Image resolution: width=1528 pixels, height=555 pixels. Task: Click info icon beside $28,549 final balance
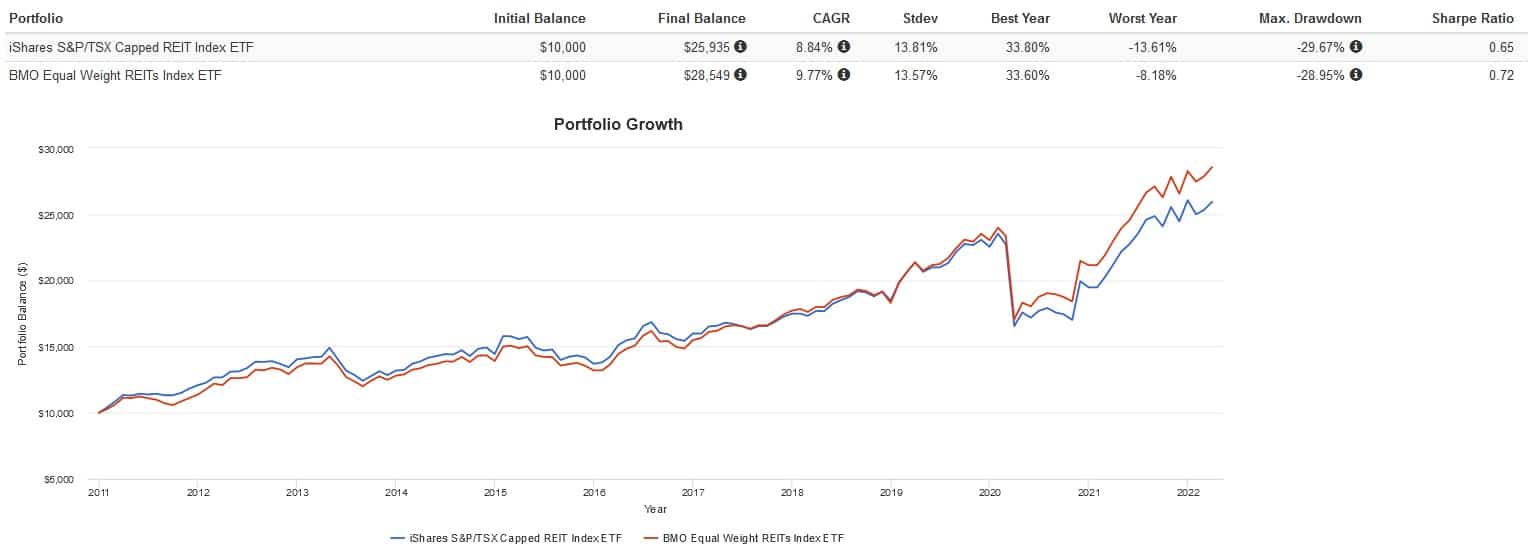coord(741,75)
